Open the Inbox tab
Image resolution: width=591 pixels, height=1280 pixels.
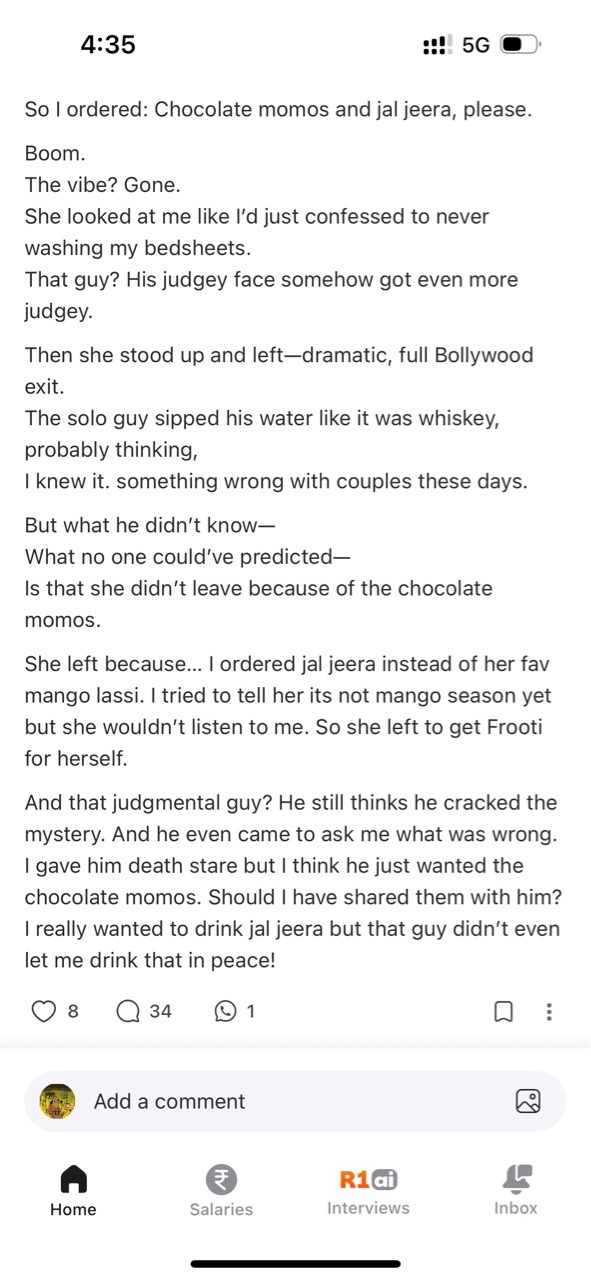[x=516, y=1192]
